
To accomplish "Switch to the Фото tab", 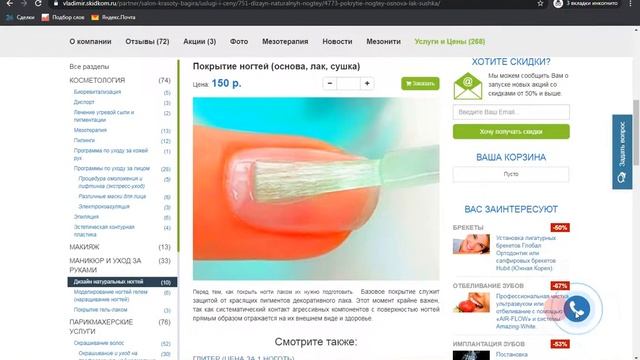I will [x=239, y=42].
